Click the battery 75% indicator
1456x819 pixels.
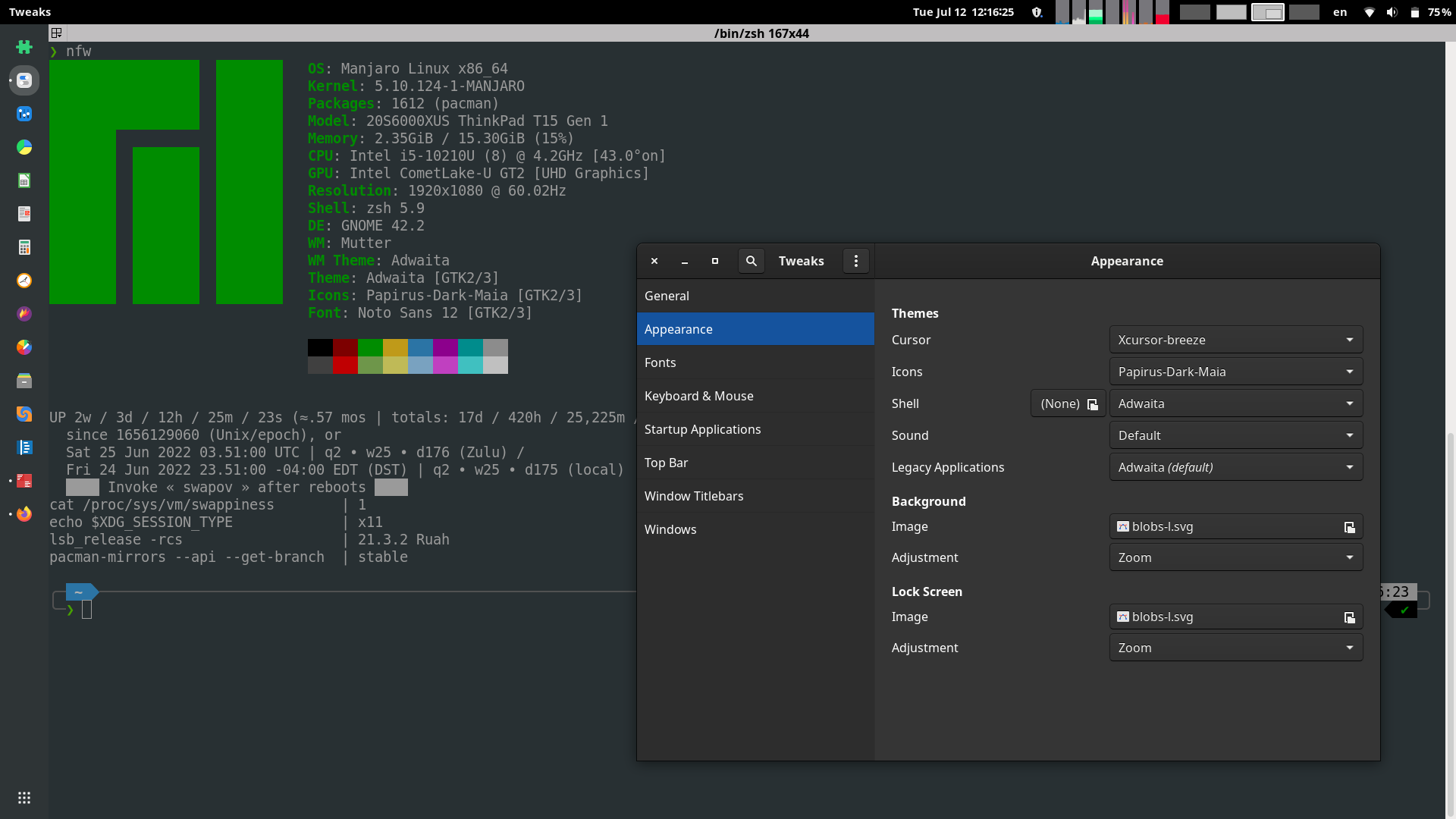[x=1430, y=12]
